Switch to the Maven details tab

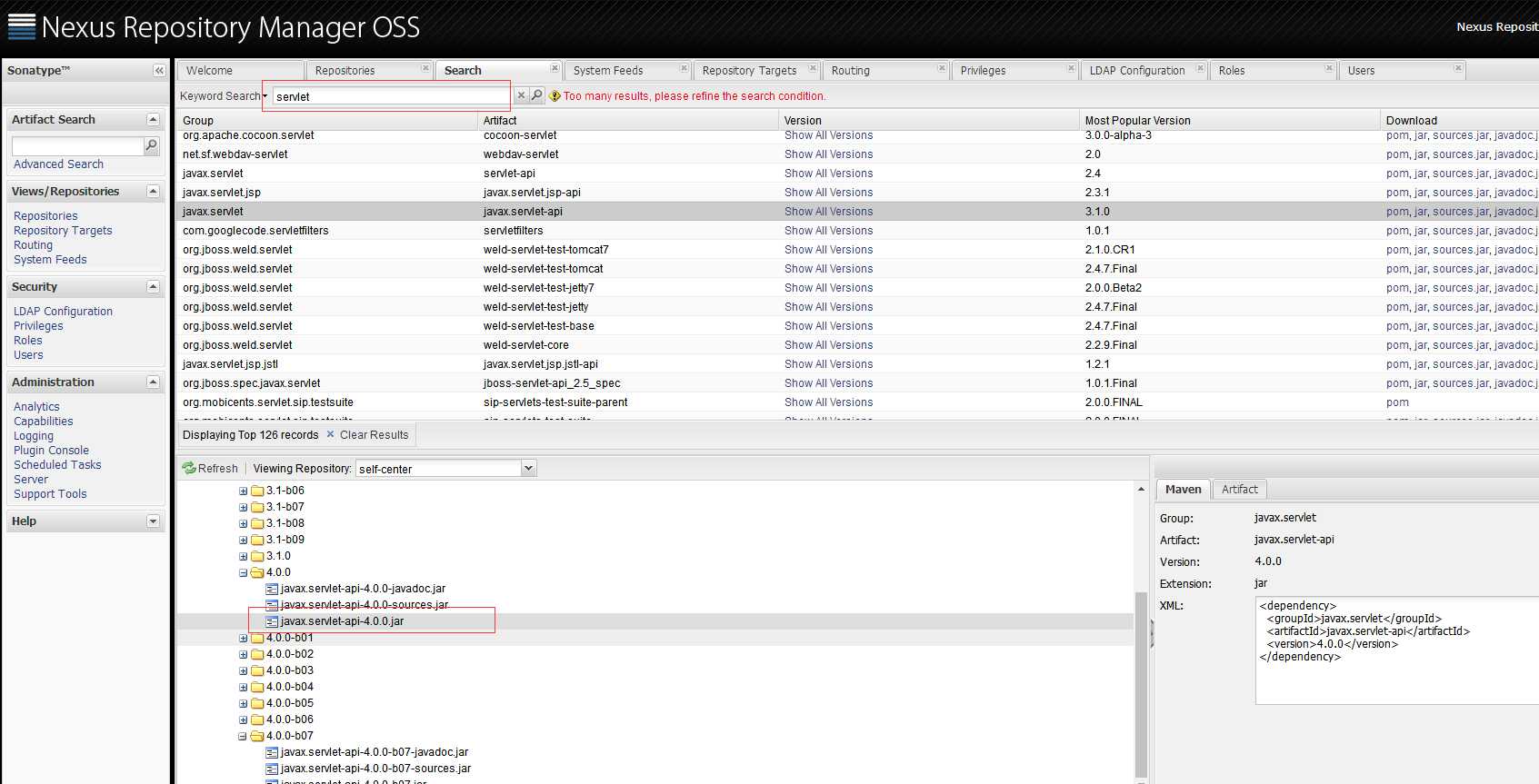pos(1183,490)
